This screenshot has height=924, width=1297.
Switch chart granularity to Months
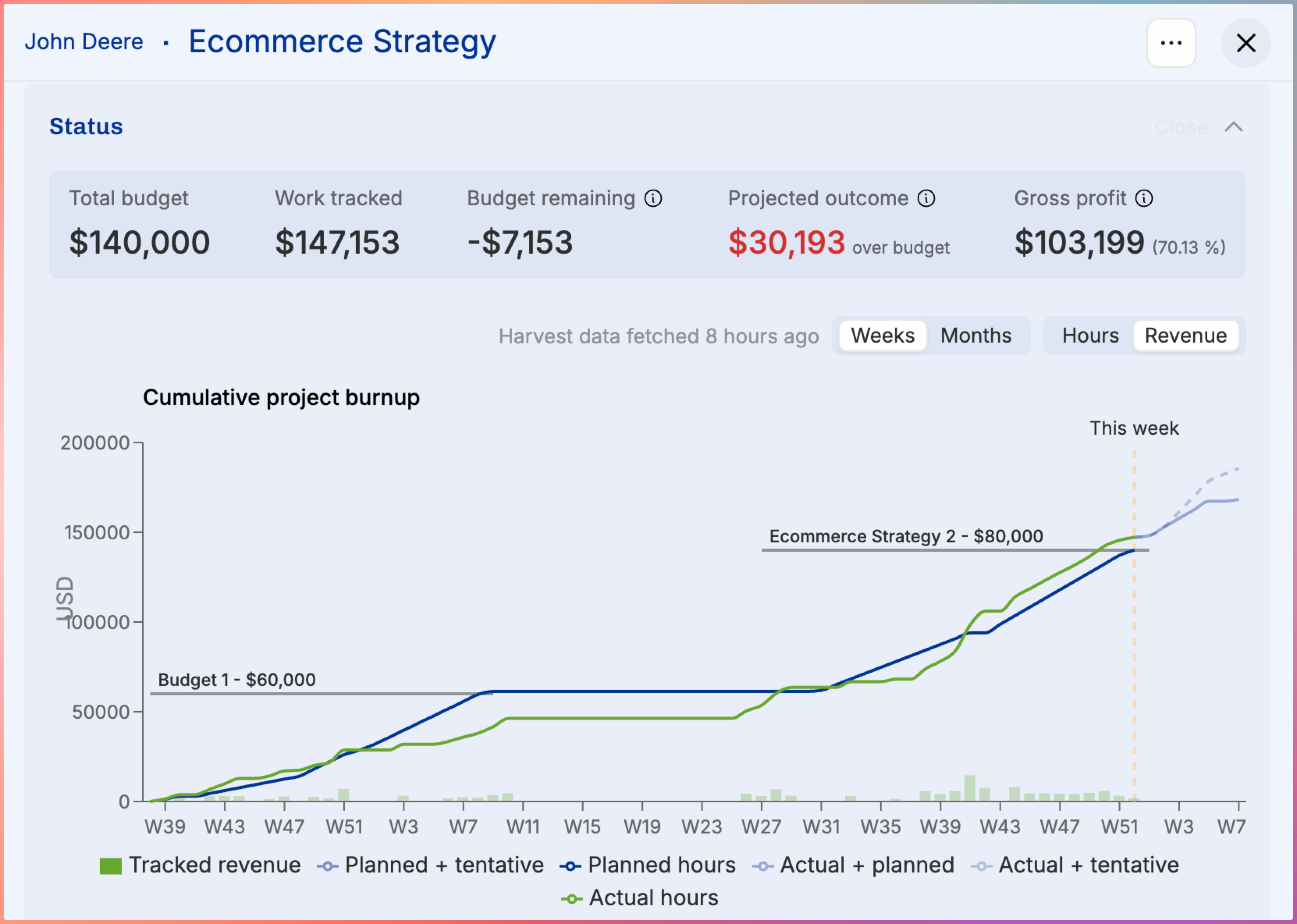coord(975,336)
